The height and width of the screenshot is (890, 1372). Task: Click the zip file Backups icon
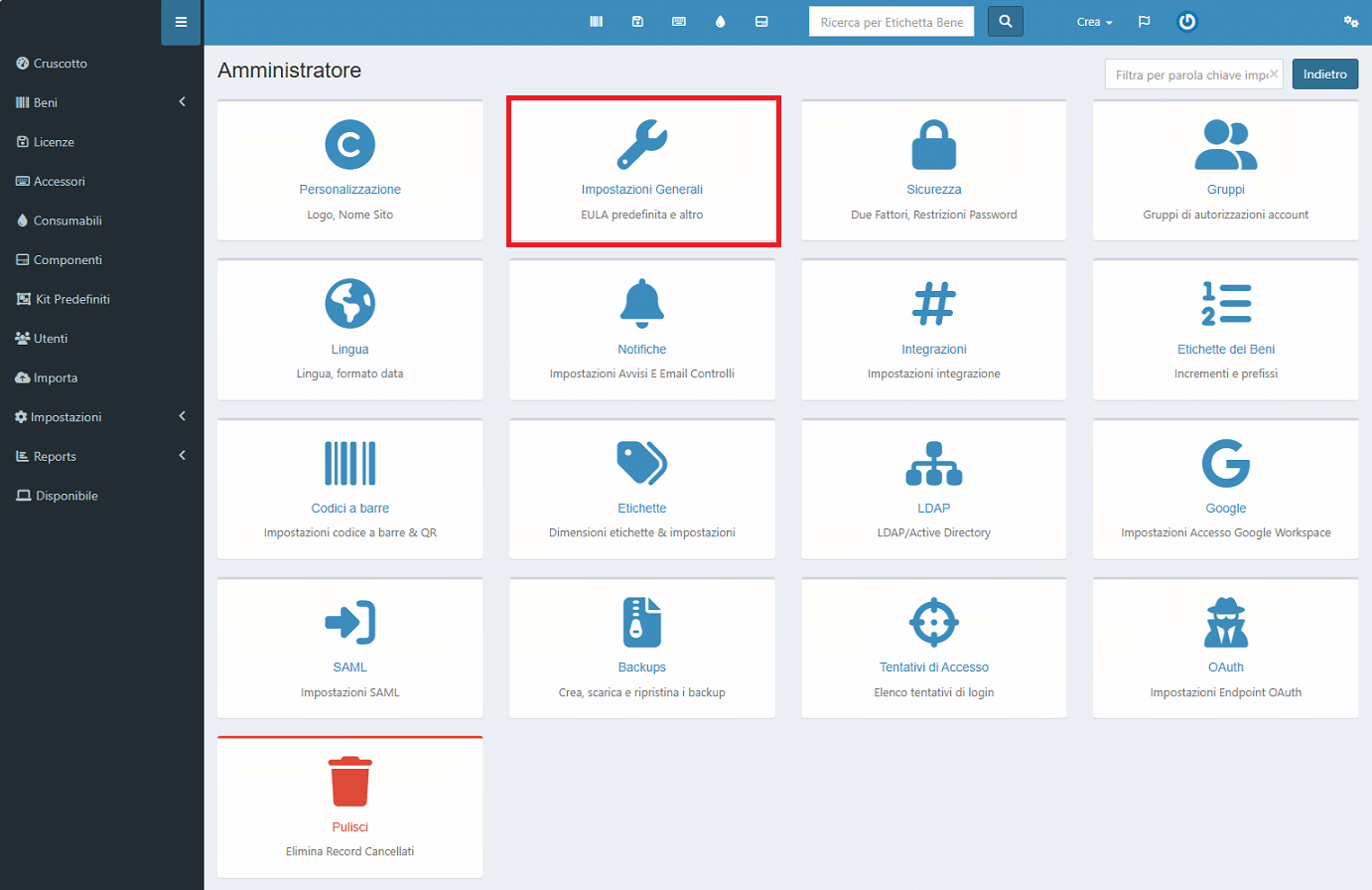coord(641,622)
